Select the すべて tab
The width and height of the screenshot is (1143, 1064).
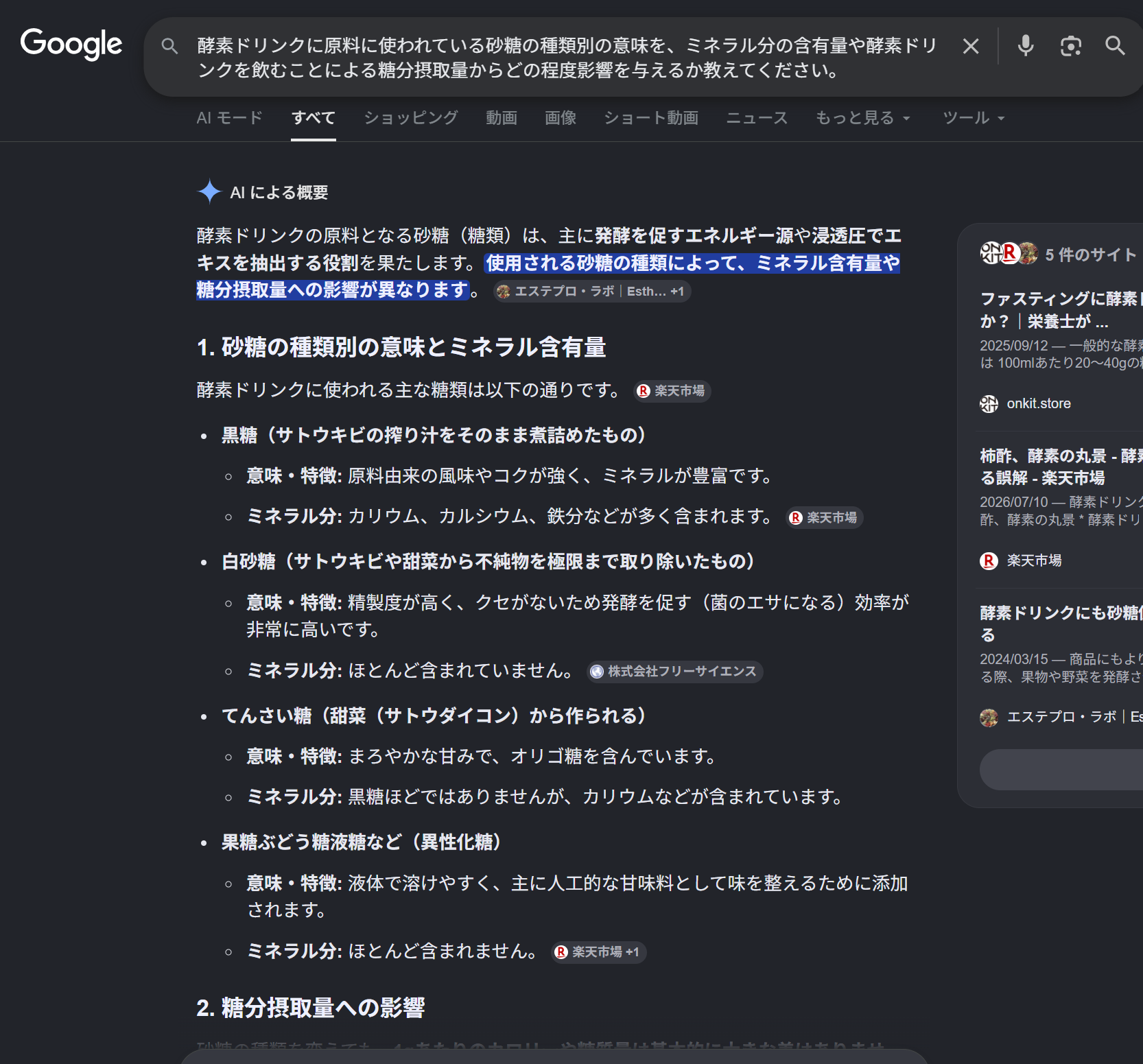tap(313, 118)
